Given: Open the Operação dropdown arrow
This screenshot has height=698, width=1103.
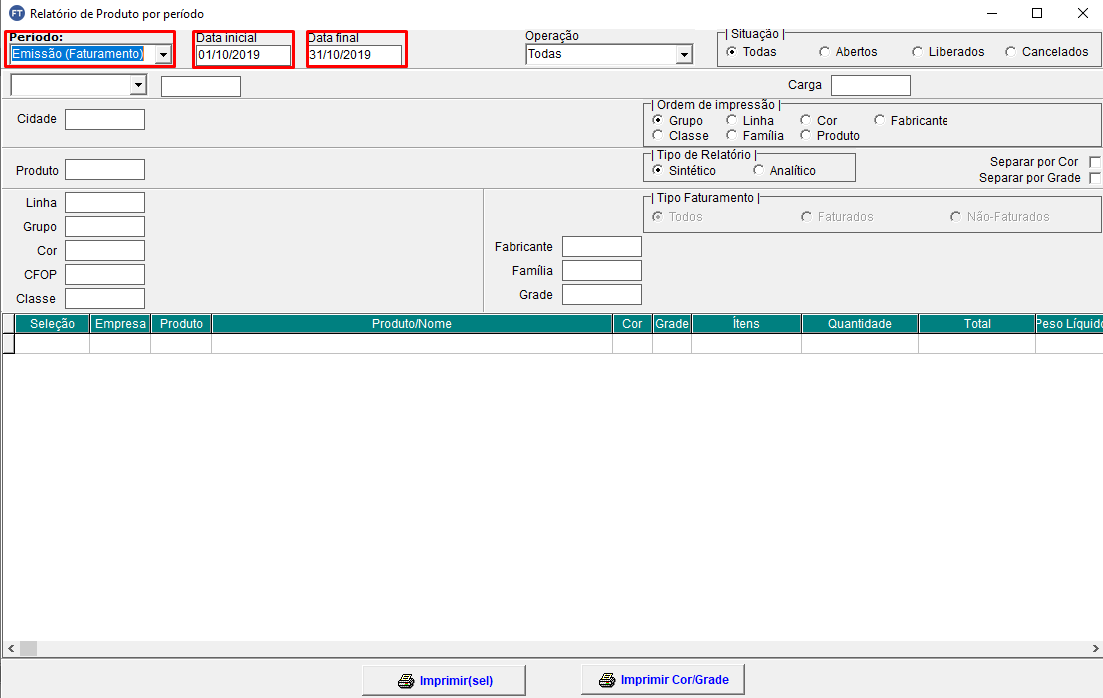Looking at the screenshot, I should click(684, 54).
